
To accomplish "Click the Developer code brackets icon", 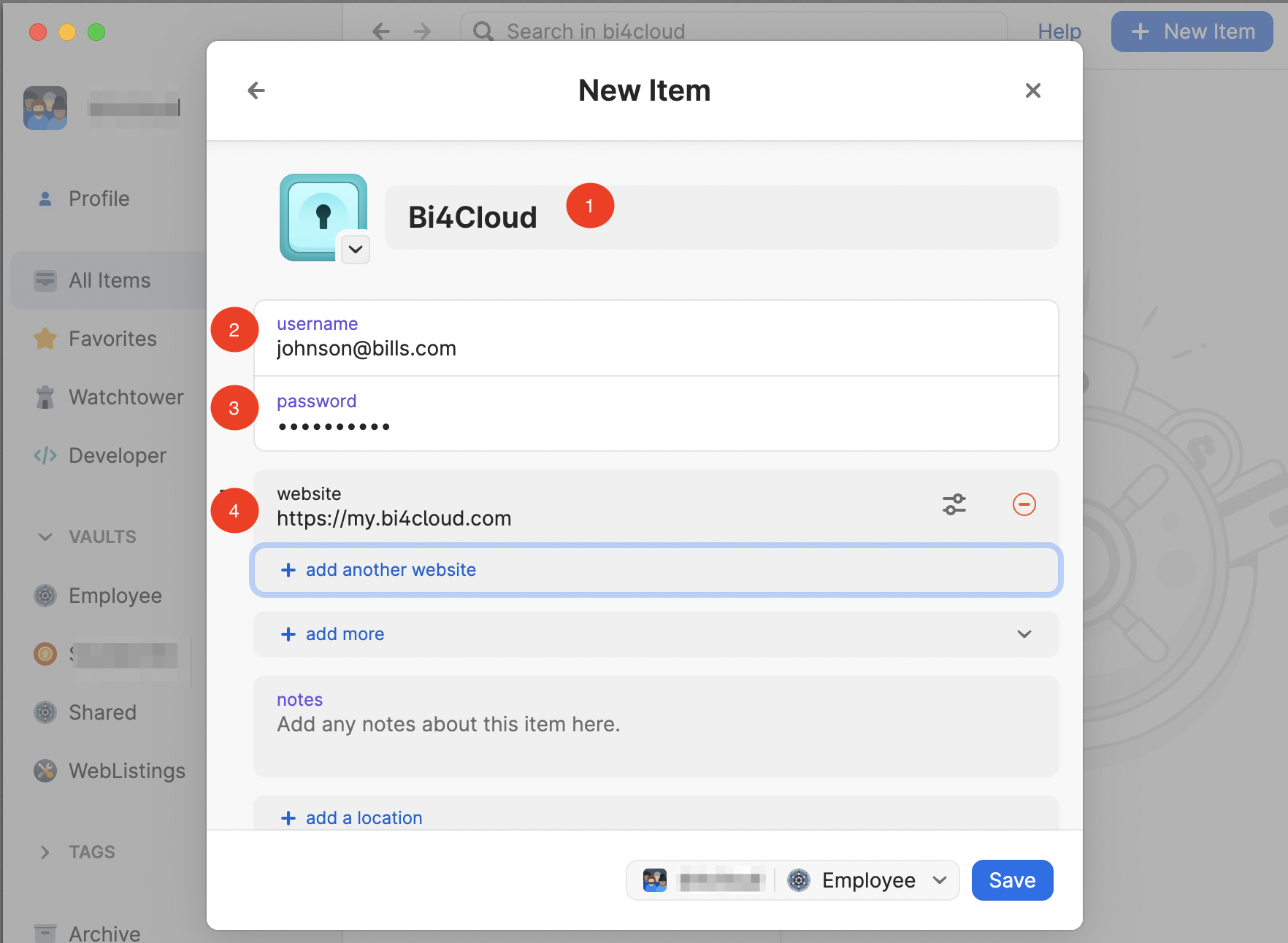I will point(45,455).
